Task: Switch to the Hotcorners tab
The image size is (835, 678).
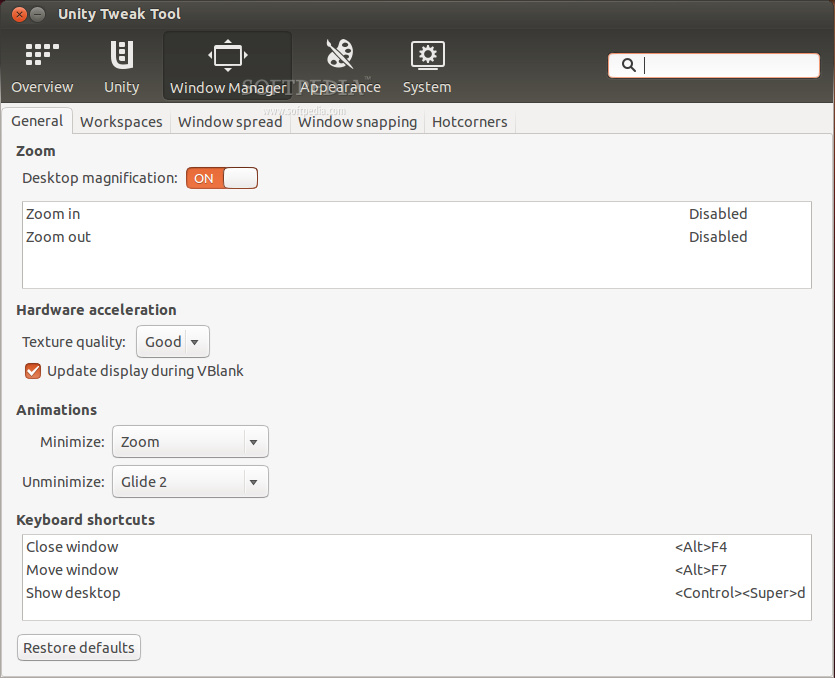Action: pyautogui.click(x=470, y=122)
